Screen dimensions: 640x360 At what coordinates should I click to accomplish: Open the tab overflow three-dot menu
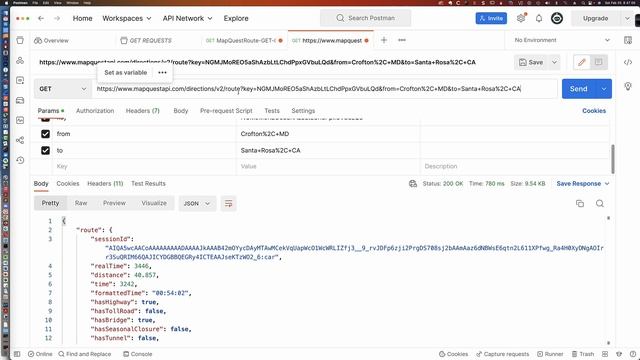click(x=402, y=40)
